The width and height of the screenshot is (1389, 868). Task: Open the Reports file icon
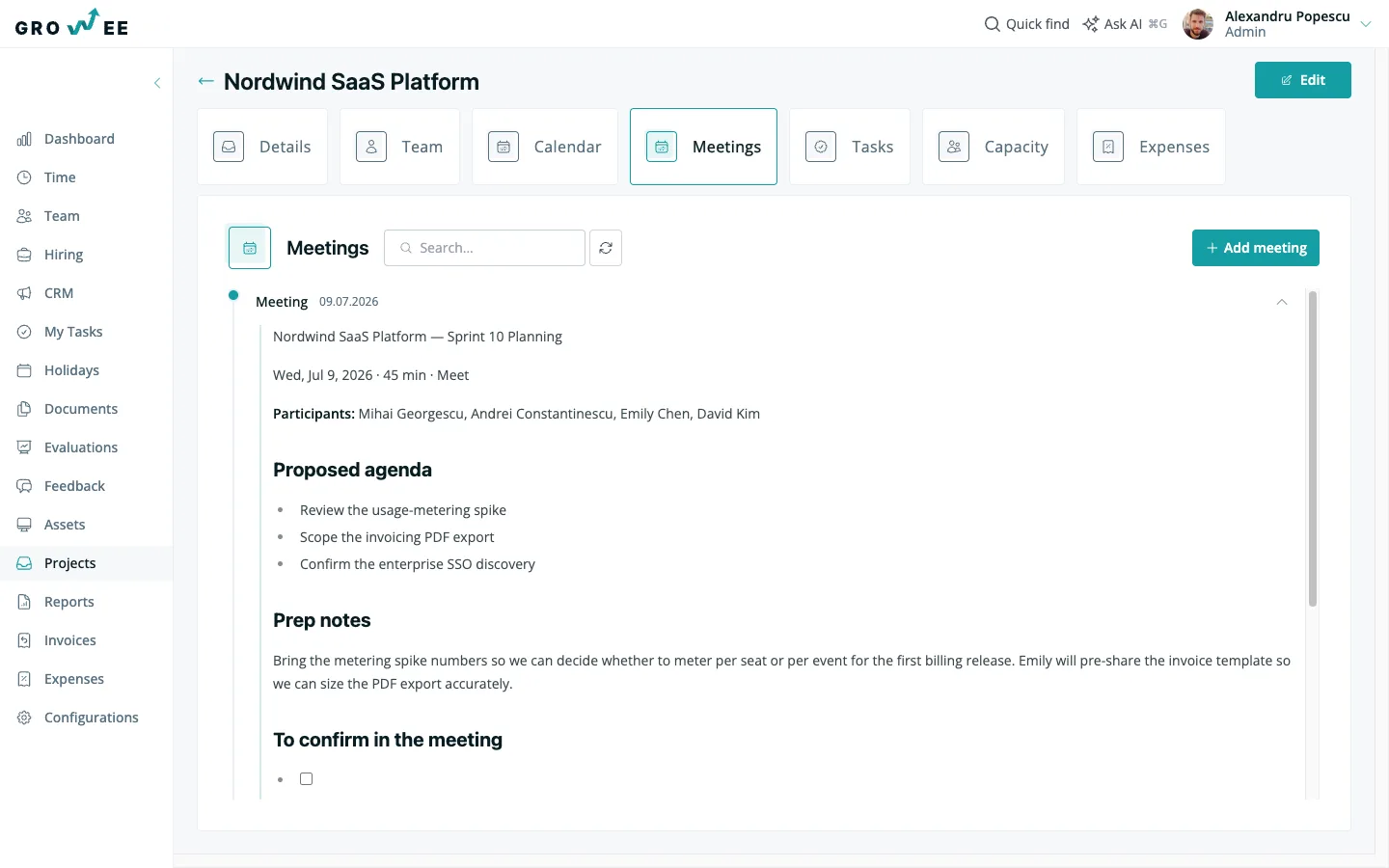24,602
